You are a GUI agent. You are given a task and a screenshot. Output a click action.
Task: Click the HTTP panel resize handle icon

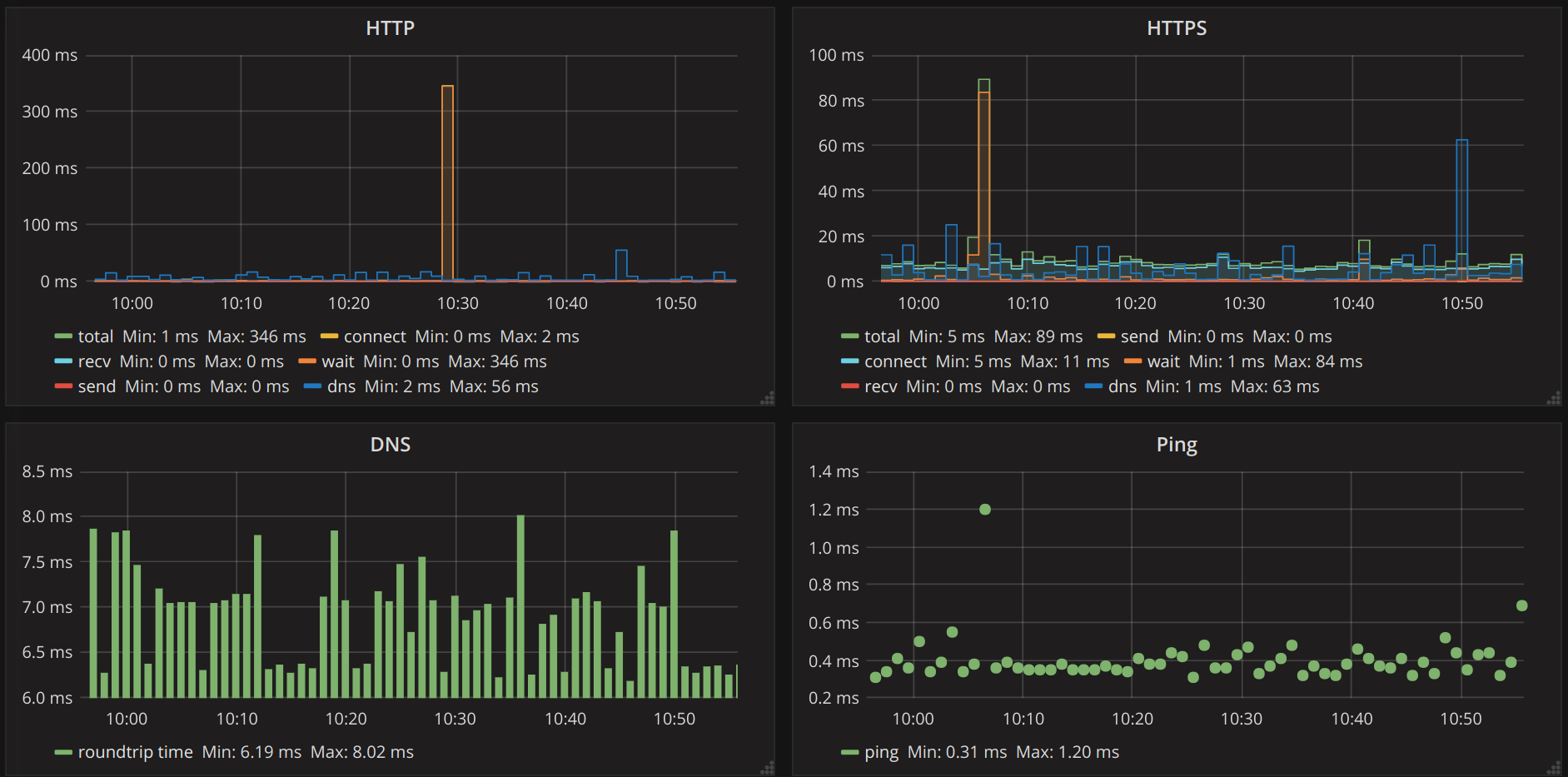pos(768,398)
